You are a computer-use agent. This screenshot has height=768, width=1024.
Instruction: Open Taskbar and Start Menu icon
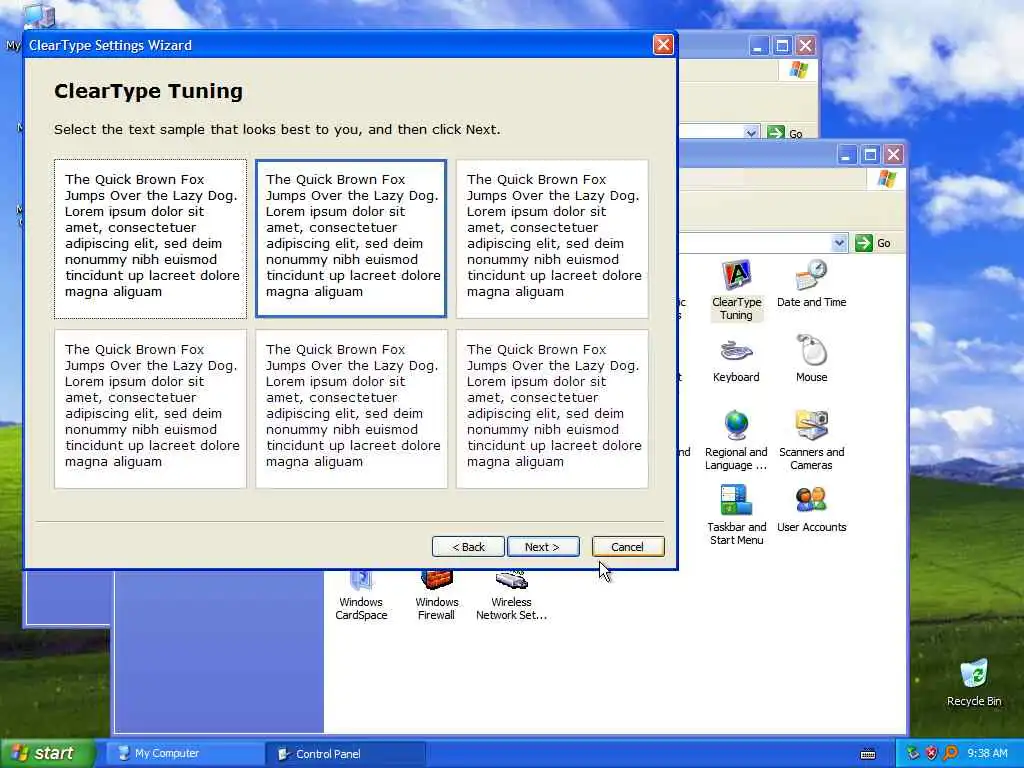click(x=736, y=515)
